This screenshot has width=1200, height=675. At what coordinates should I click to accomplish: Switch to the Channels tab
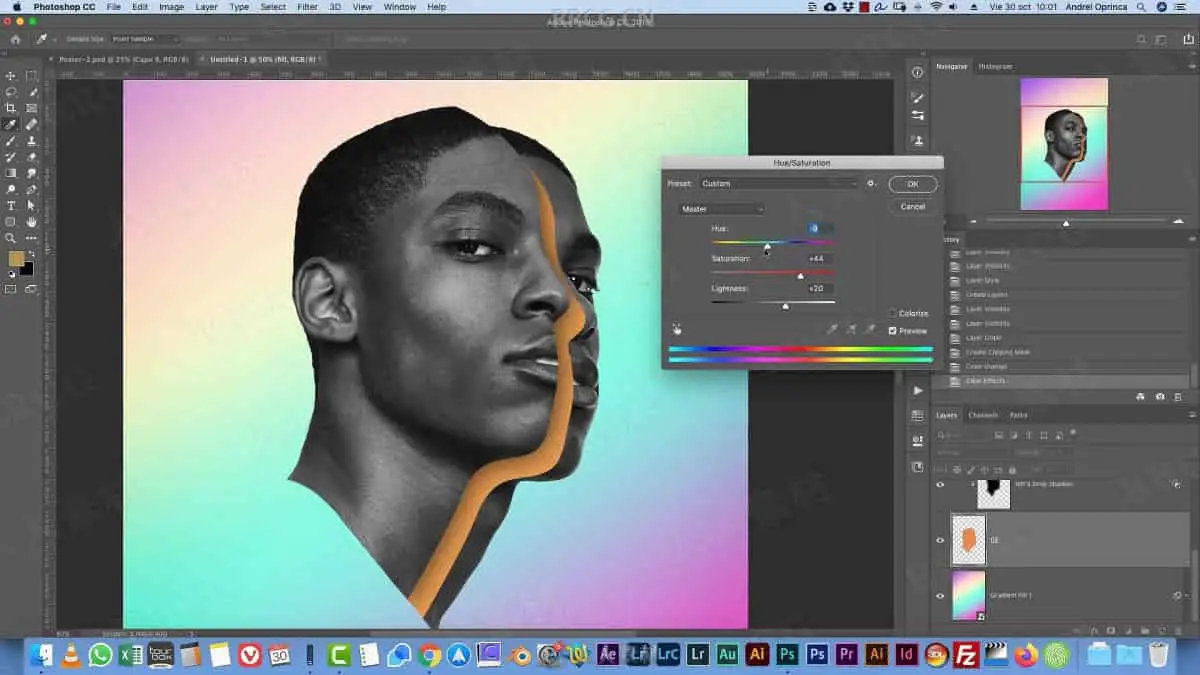coord(982,415)
